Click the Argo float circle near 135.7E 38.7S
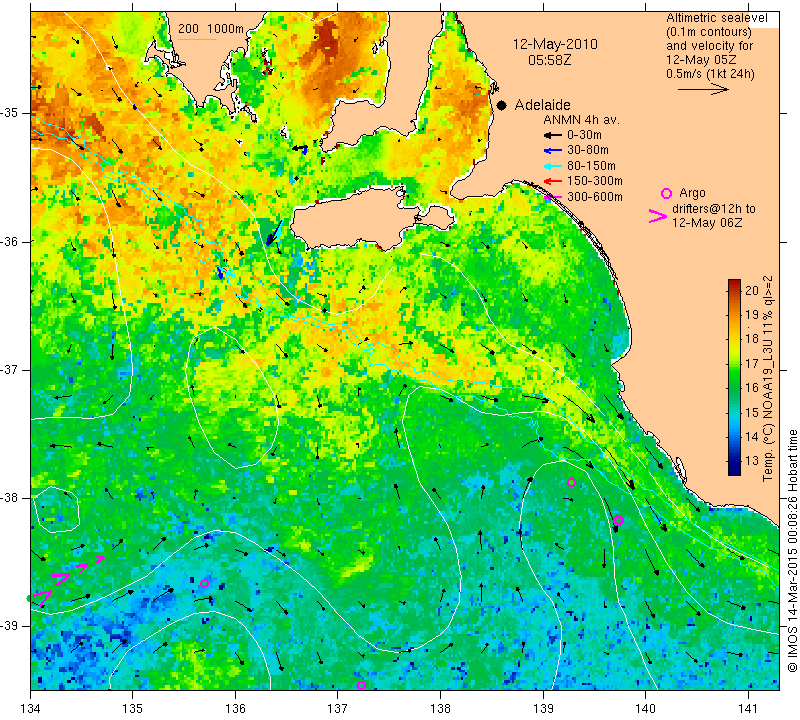 (x=204, y=583)
